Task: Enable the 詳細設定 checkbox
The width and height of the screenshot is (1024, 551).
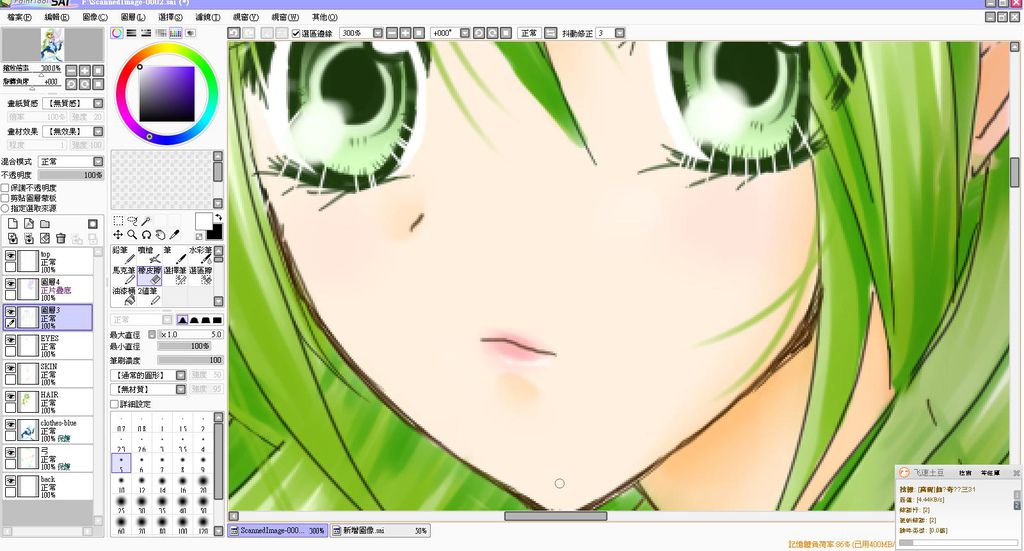Action: pos(114,404)
